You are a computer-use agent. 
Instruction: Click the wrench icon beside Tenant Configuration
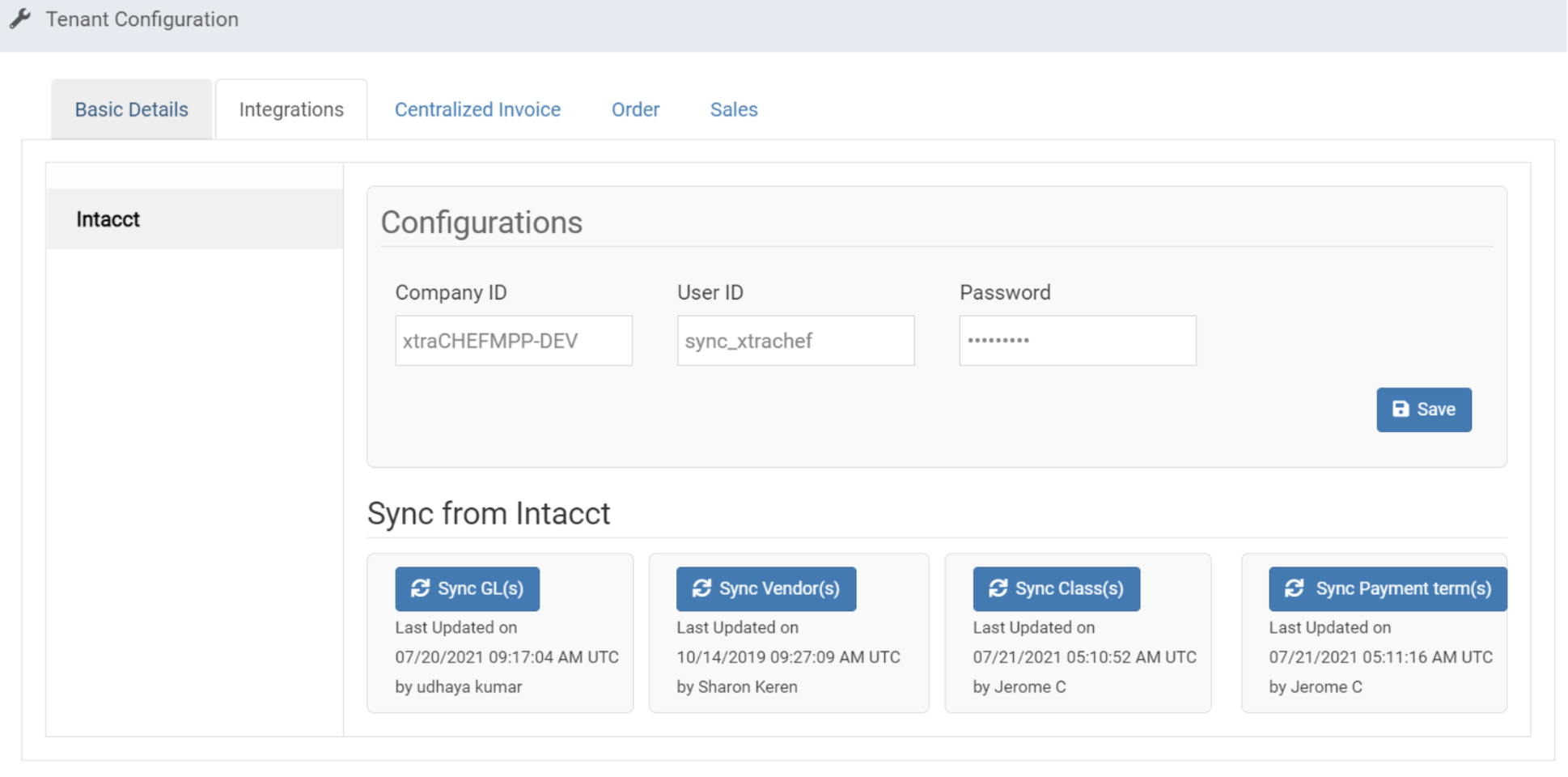pyautogui.click(x=20, y=19)
